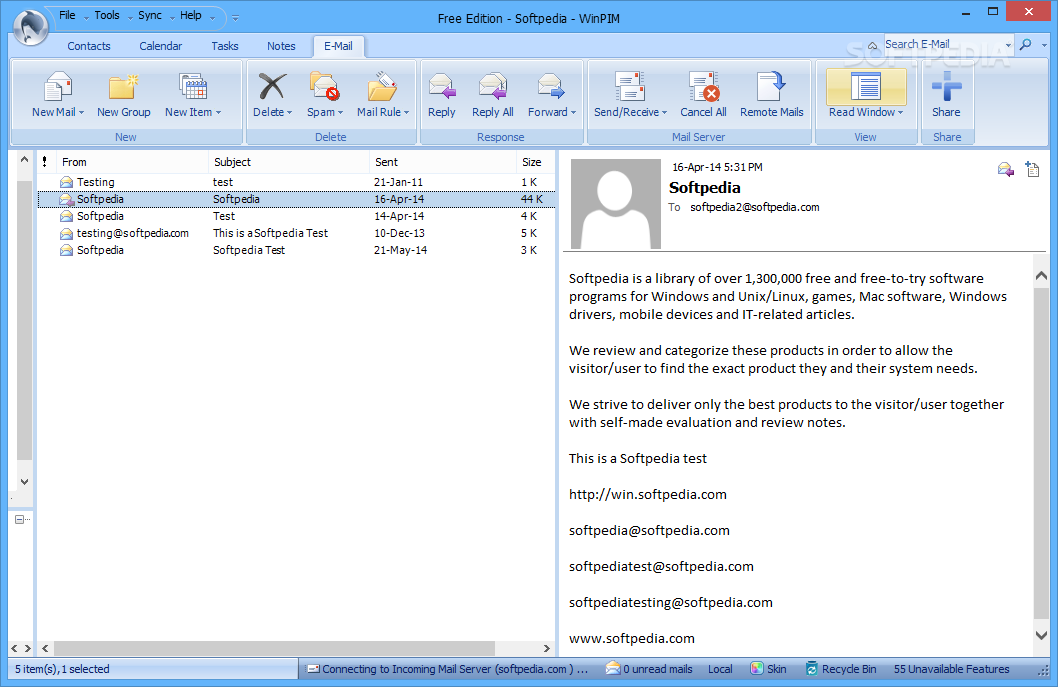Image resolution: width=1058 pixels, height=687 pixels.
Task: Expand the Send/Receive dropdown arrow
Action: click(664, 113)
